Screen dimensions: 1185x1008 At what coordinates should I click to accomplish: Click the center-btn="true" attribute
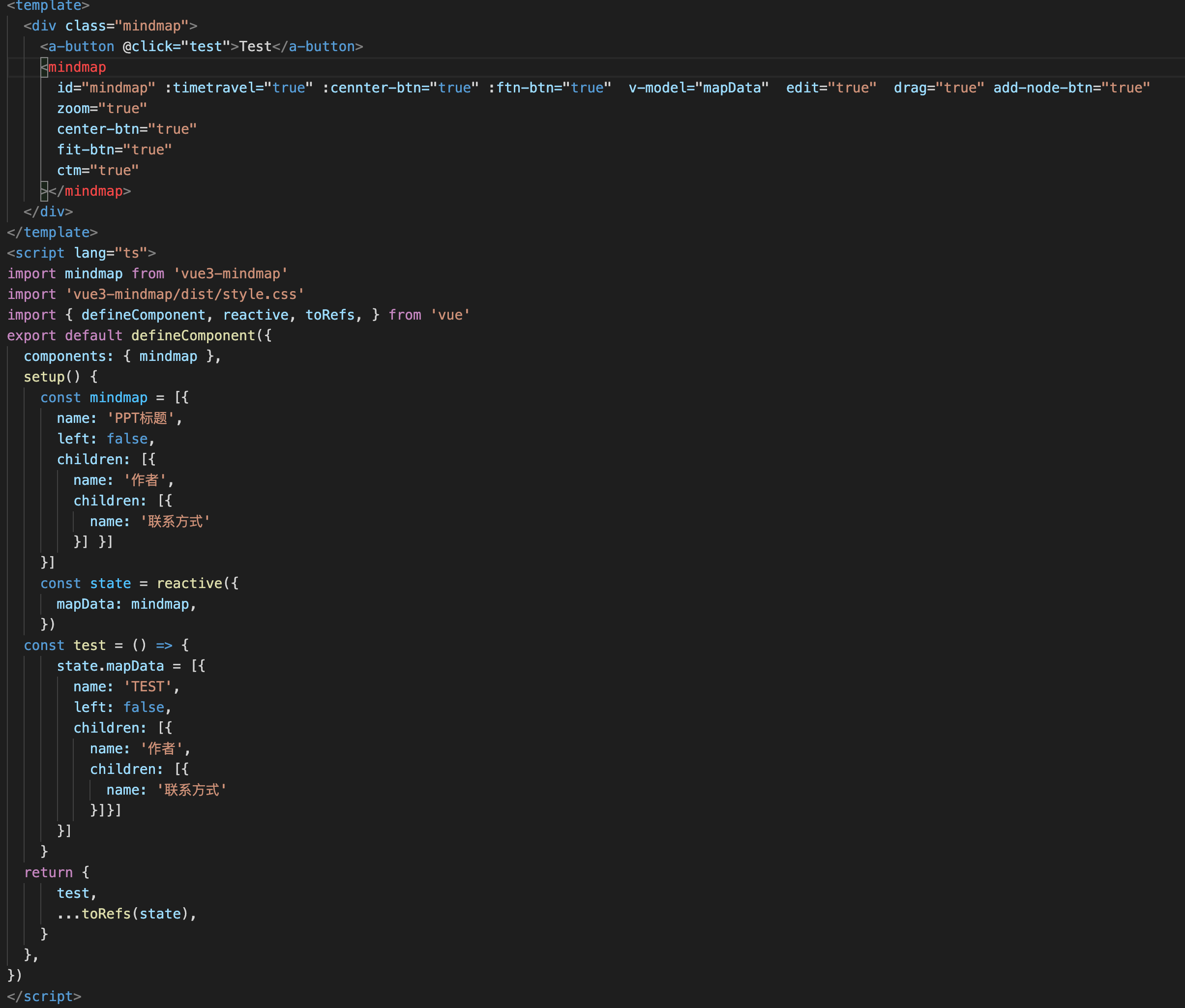pos(127,128)
